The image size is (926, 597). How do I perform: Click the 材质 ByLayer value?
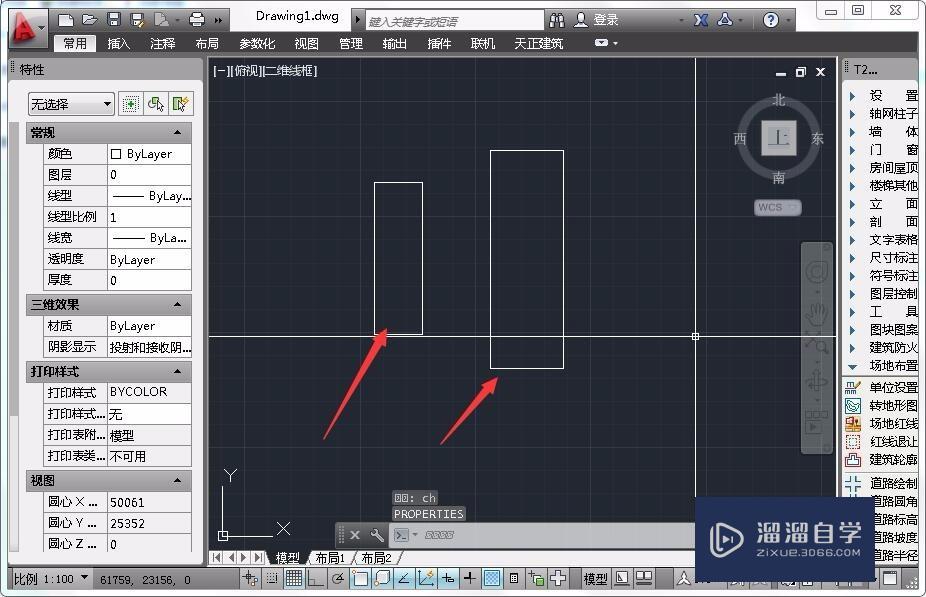149,326
